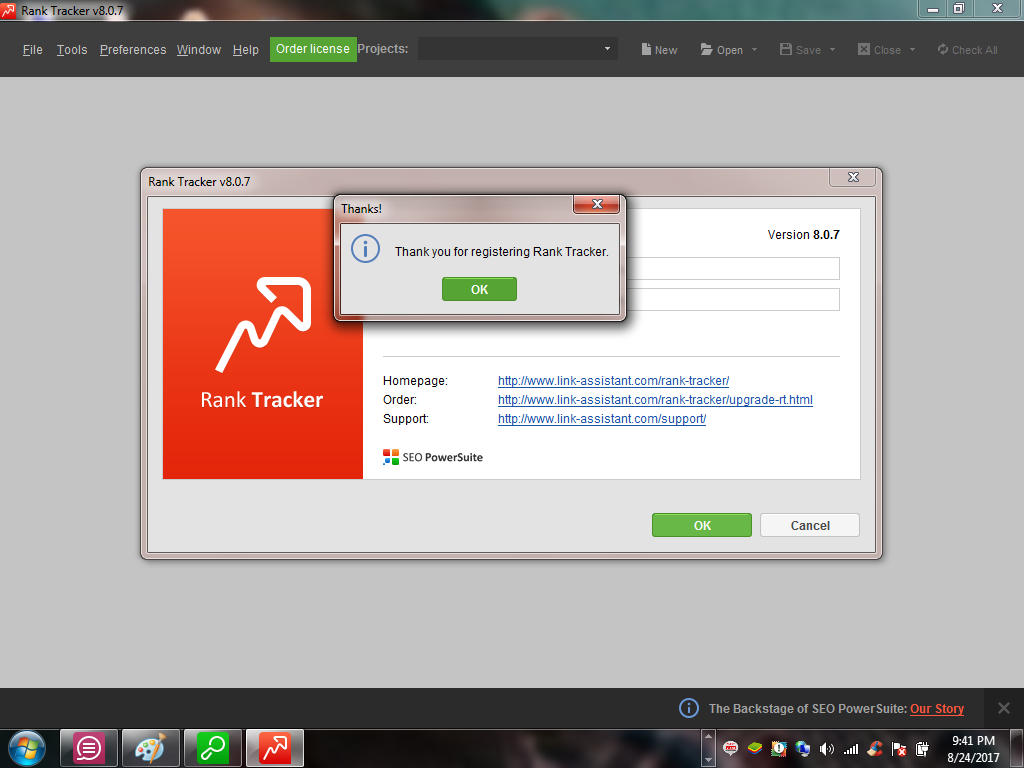1024x768 pixels.
Task: Close the Thanks dialog with X
Action: tap(596, 204)
